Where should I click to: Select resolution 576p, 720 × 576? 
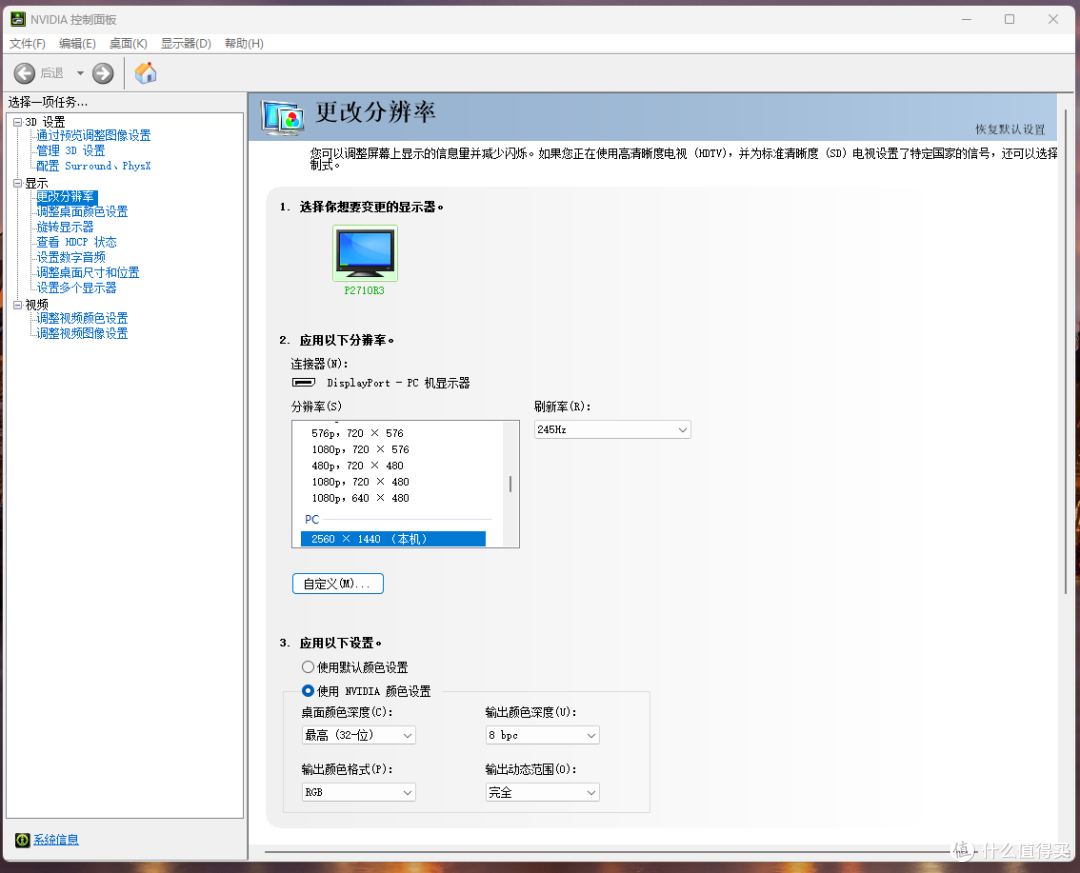pos(357,433)
